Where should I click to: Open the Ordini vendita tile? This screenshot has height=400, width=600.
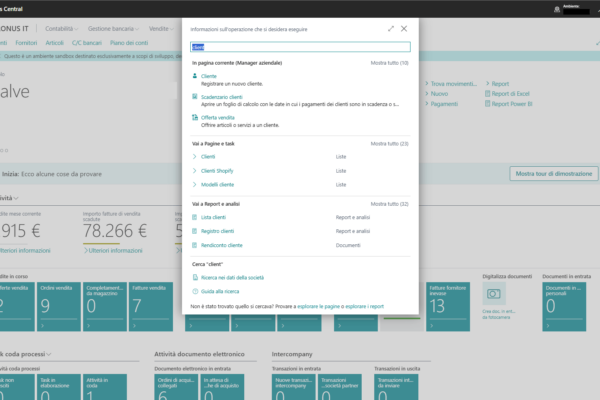point(59,307)
